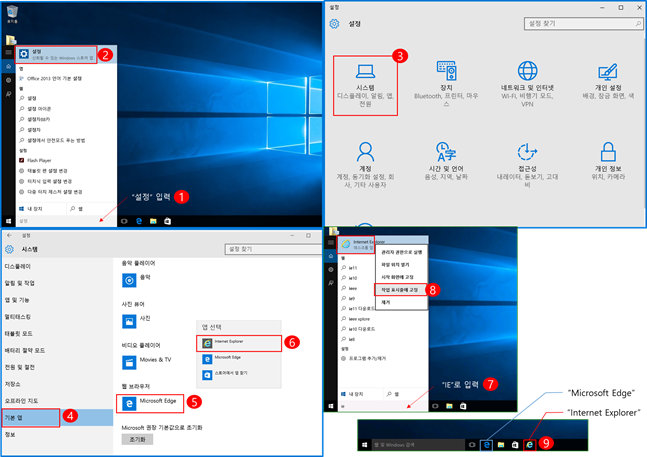Click the 설정 찾기 search field in the 시스템 window
Image resolution: width=647 pixels, height=457 pixels.
(x=274, y=249)
